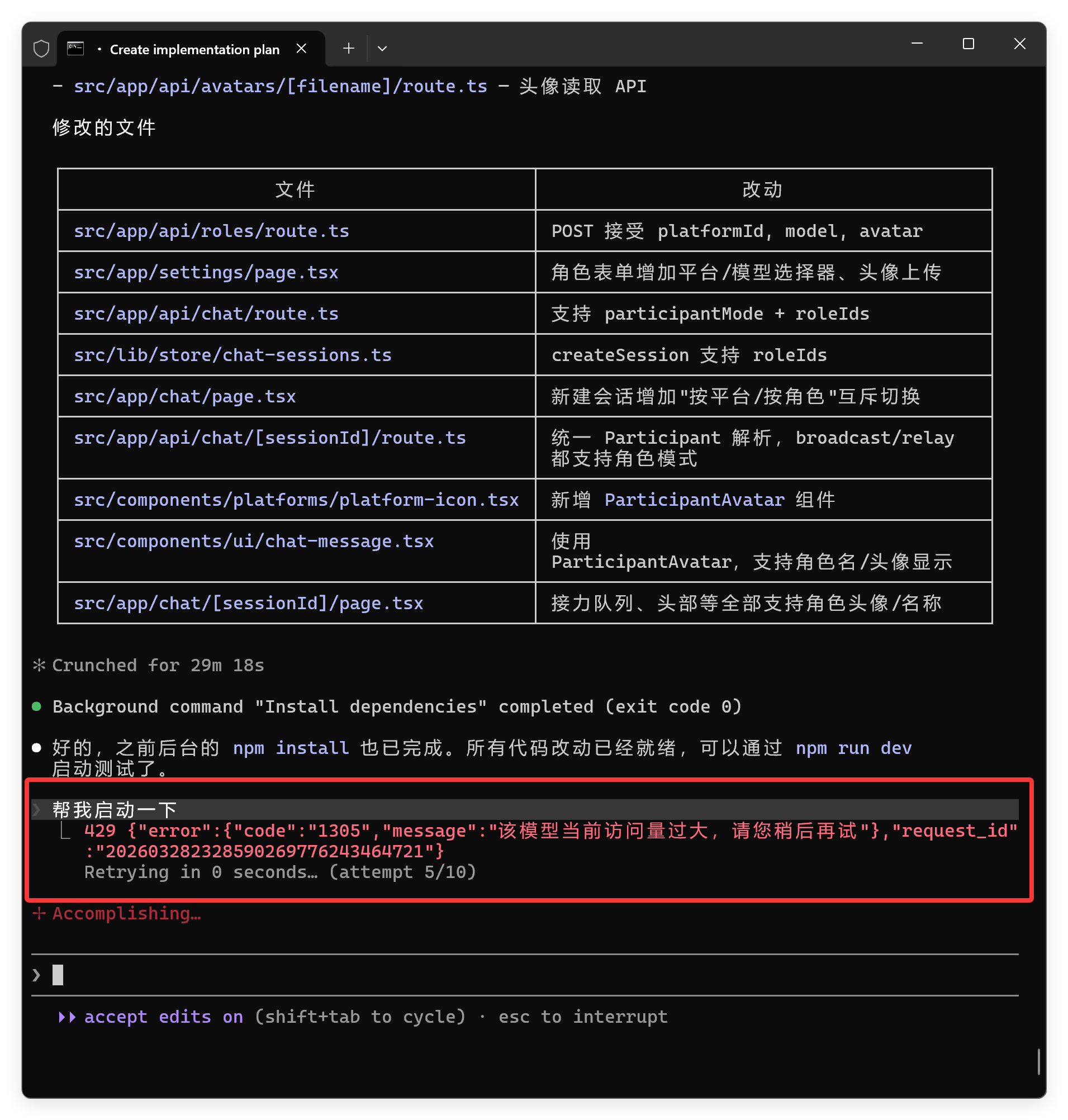Click the terminal icon on the tab
The height and width of the screenshot is (1120, 1068).
coord(75,49)
